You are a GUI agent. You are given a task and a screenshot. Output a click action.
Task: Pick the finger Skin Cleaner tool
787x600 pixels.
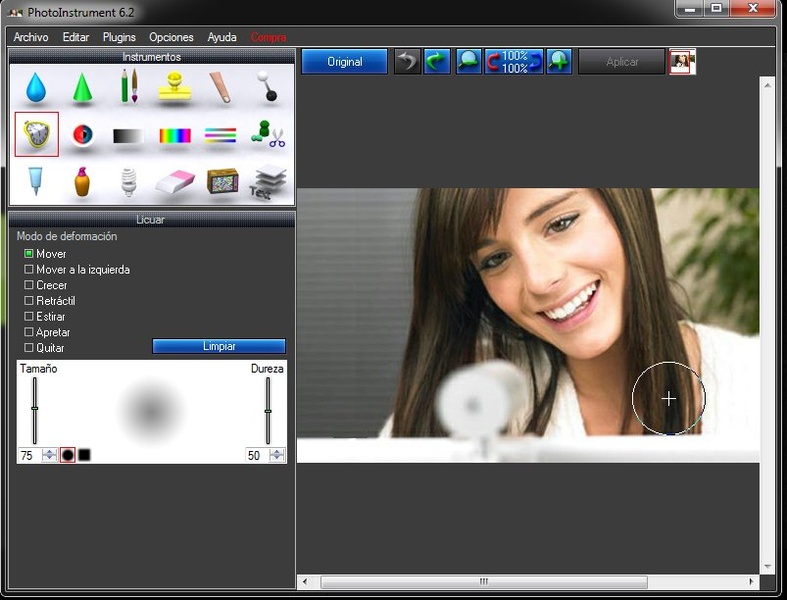(221, 87)
